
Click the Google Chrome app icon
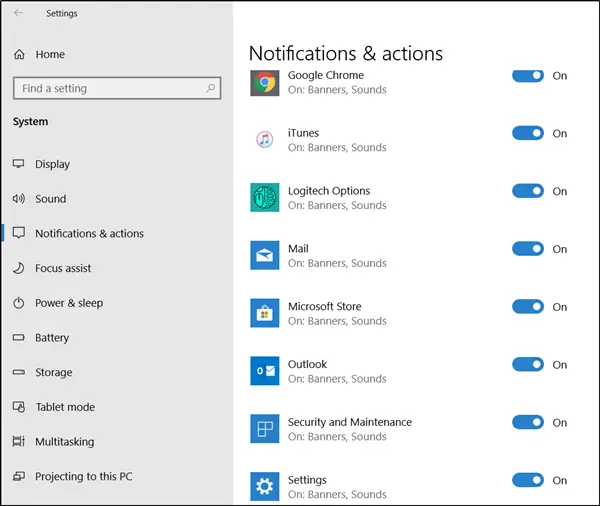[264, 82]
